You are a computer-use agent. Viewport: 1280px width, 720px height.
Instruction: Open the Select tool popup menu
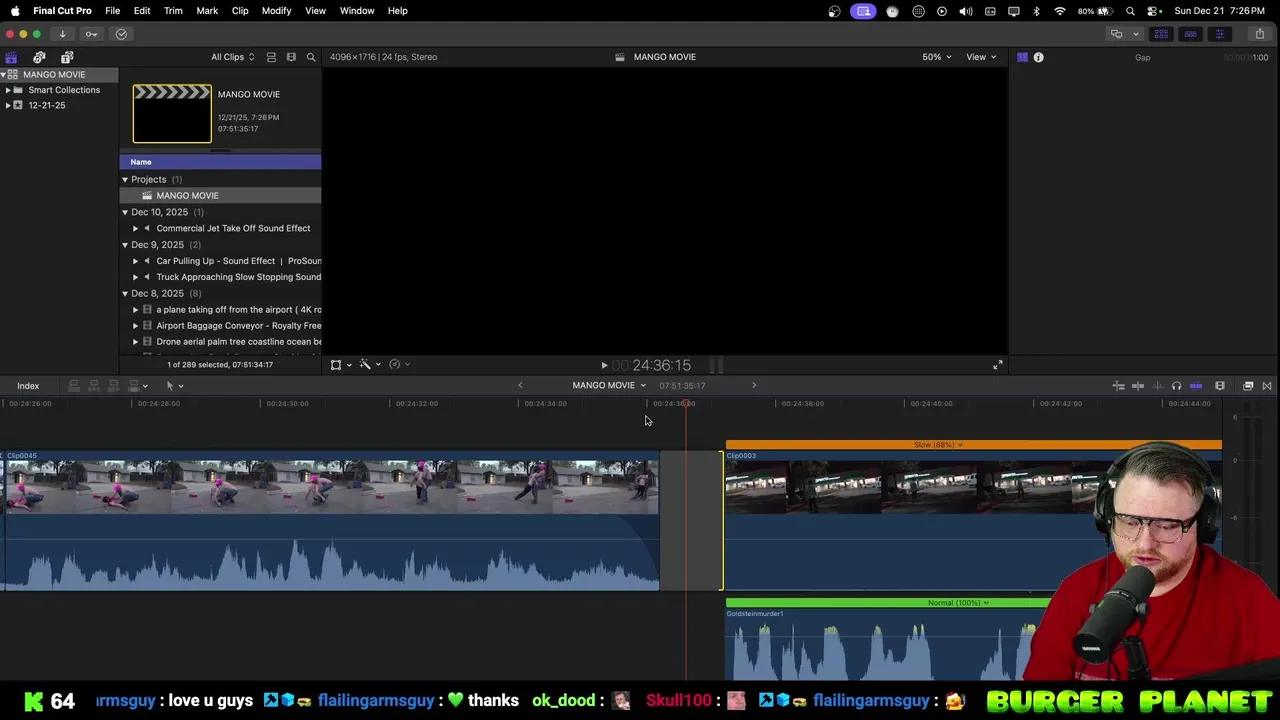click(x=174, y=386)
